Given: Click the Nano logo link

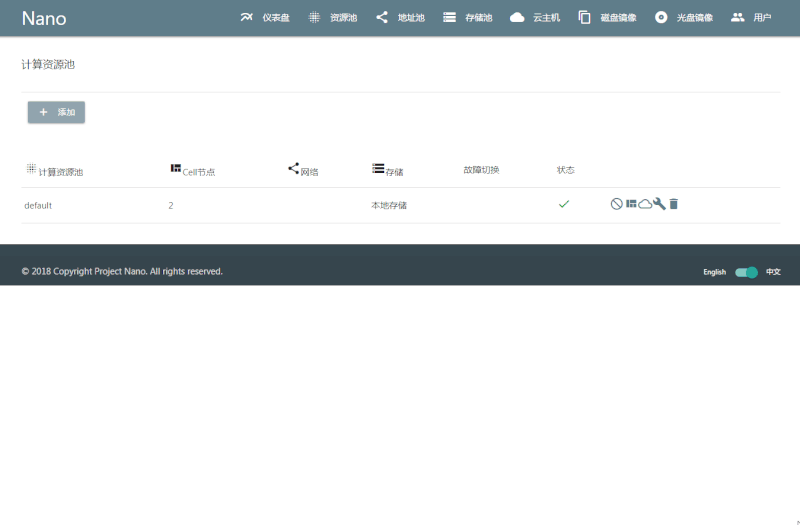Looking at the screenshot, I should point(44,18).
